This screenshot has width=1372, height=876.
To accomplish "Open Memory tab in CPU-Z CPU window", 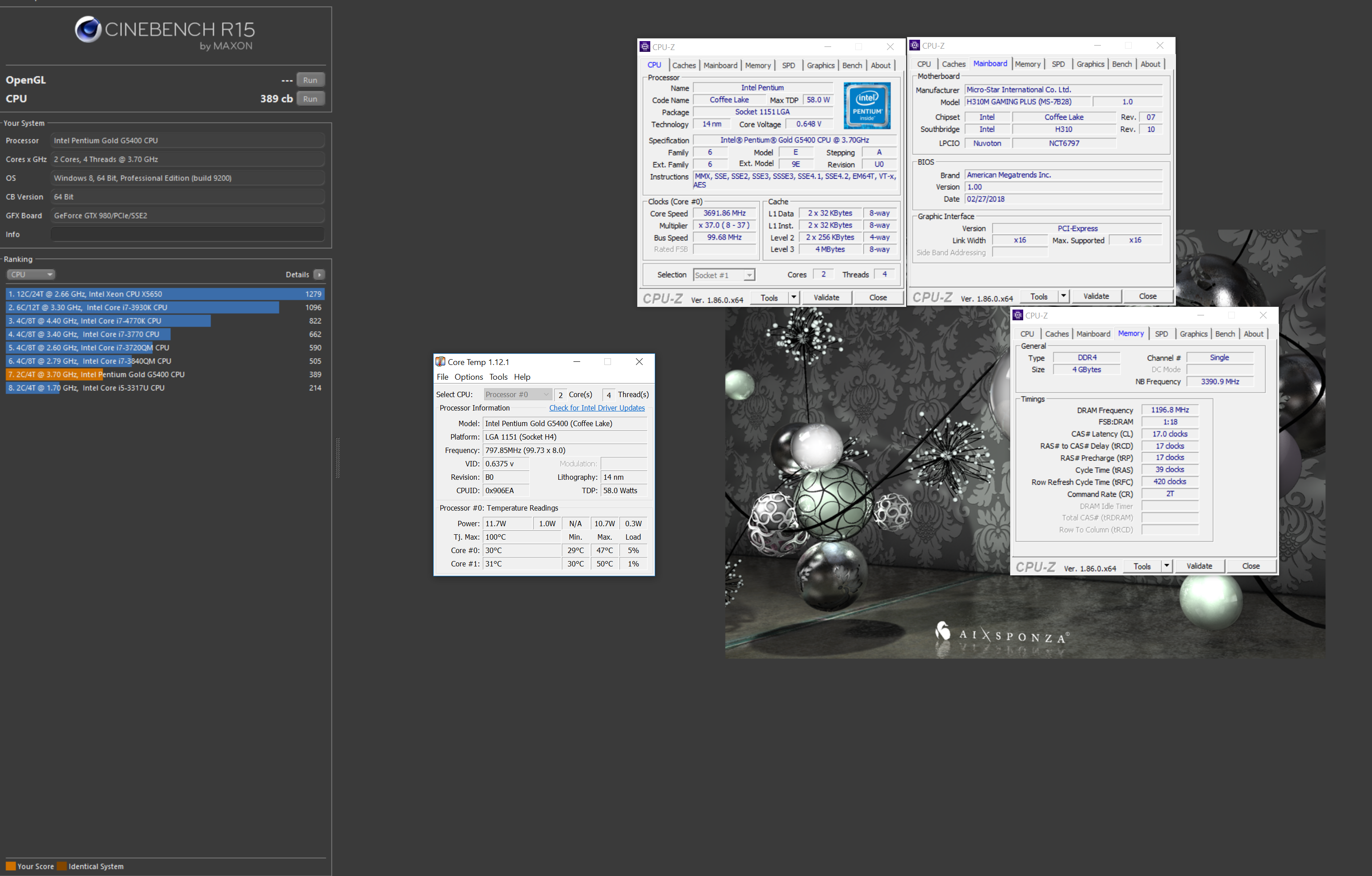I will pyautogui.click(x=758, y=66).
